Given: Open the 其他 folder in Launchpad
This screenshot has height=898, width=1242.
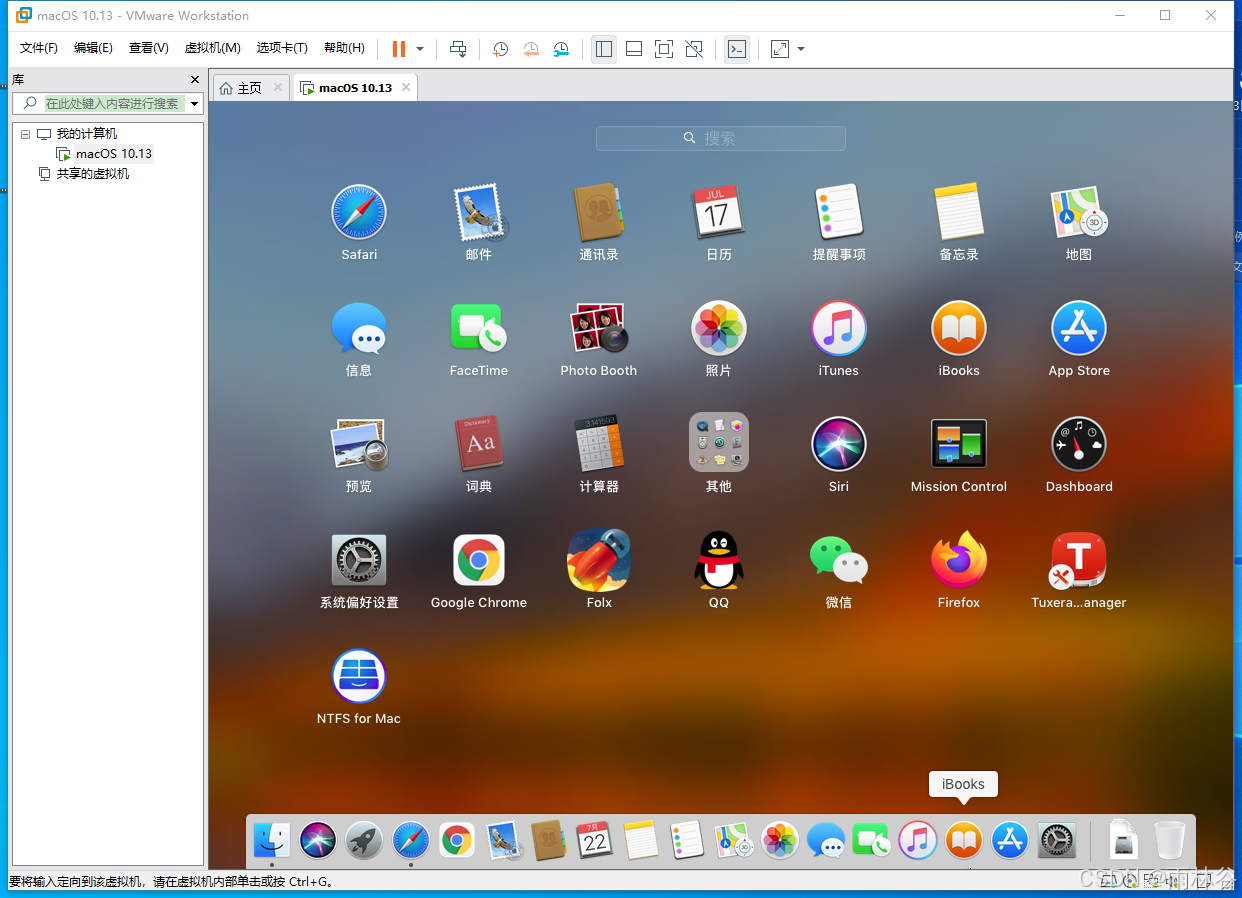Looking at the screenshot, I should 718,442.
